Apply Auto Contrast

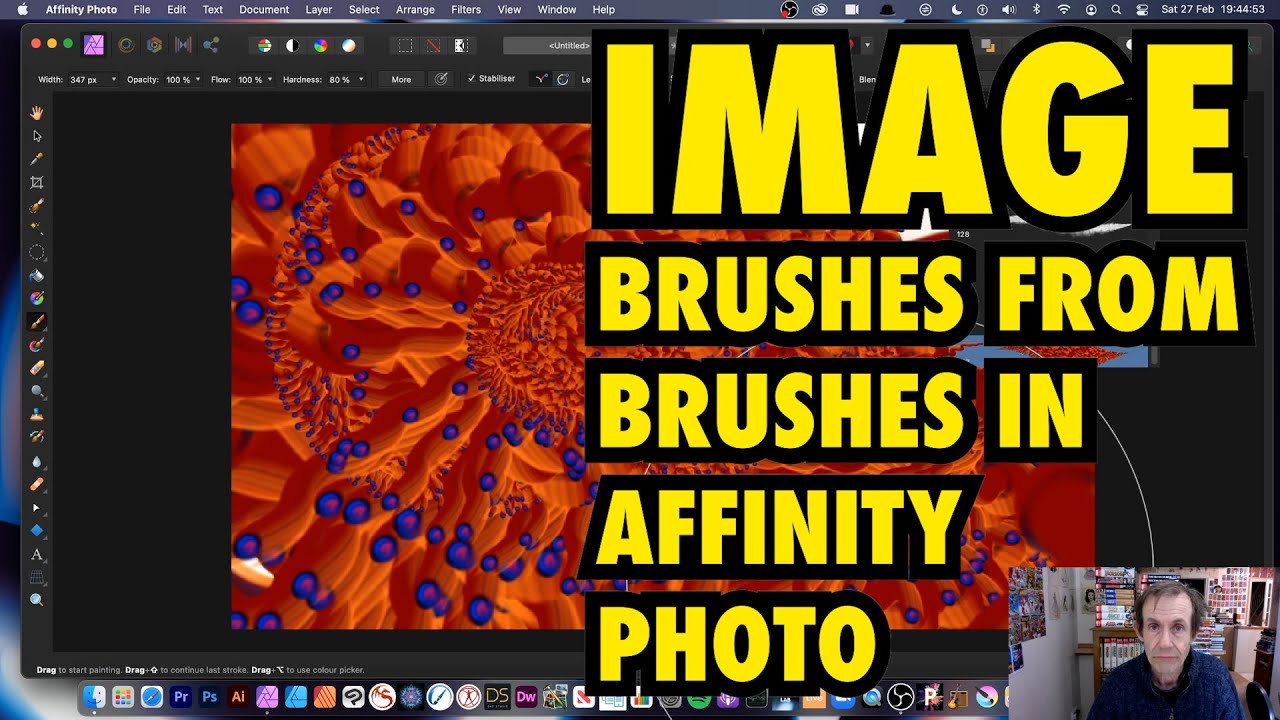coord(292,45)
